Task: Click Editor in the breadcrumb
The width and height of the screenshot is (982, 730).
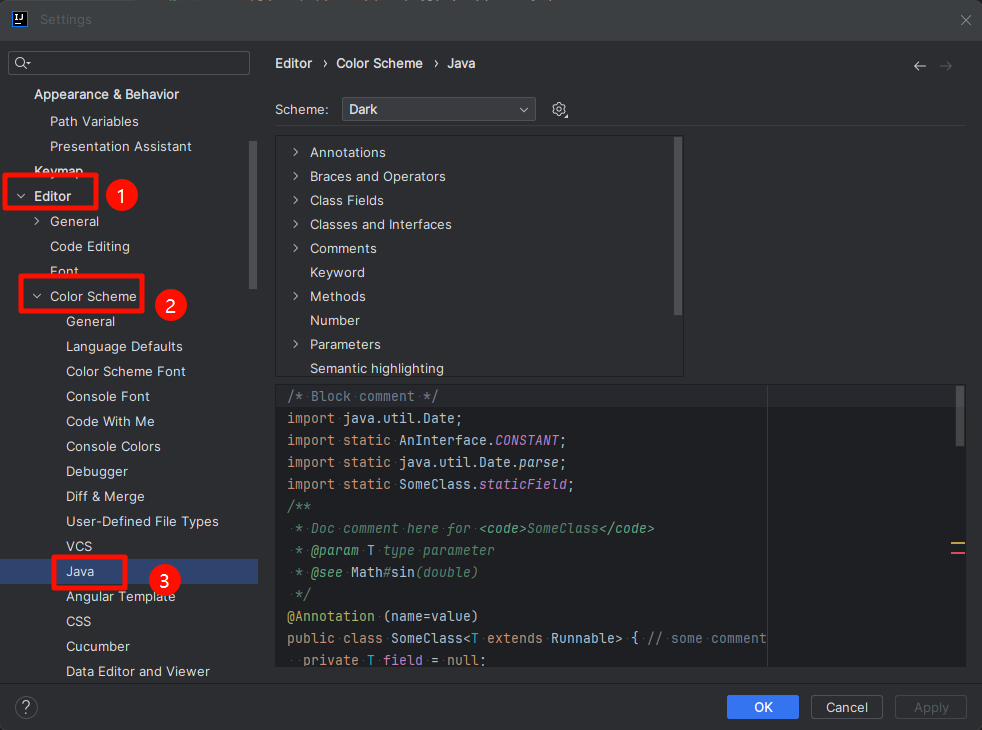Action: (x=293, y=63)
